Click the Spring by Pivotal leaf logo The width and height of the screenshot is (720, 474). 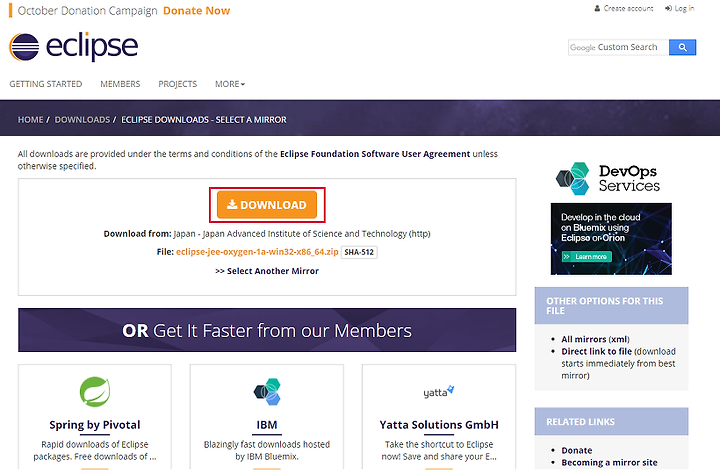(x=95, y=392)
